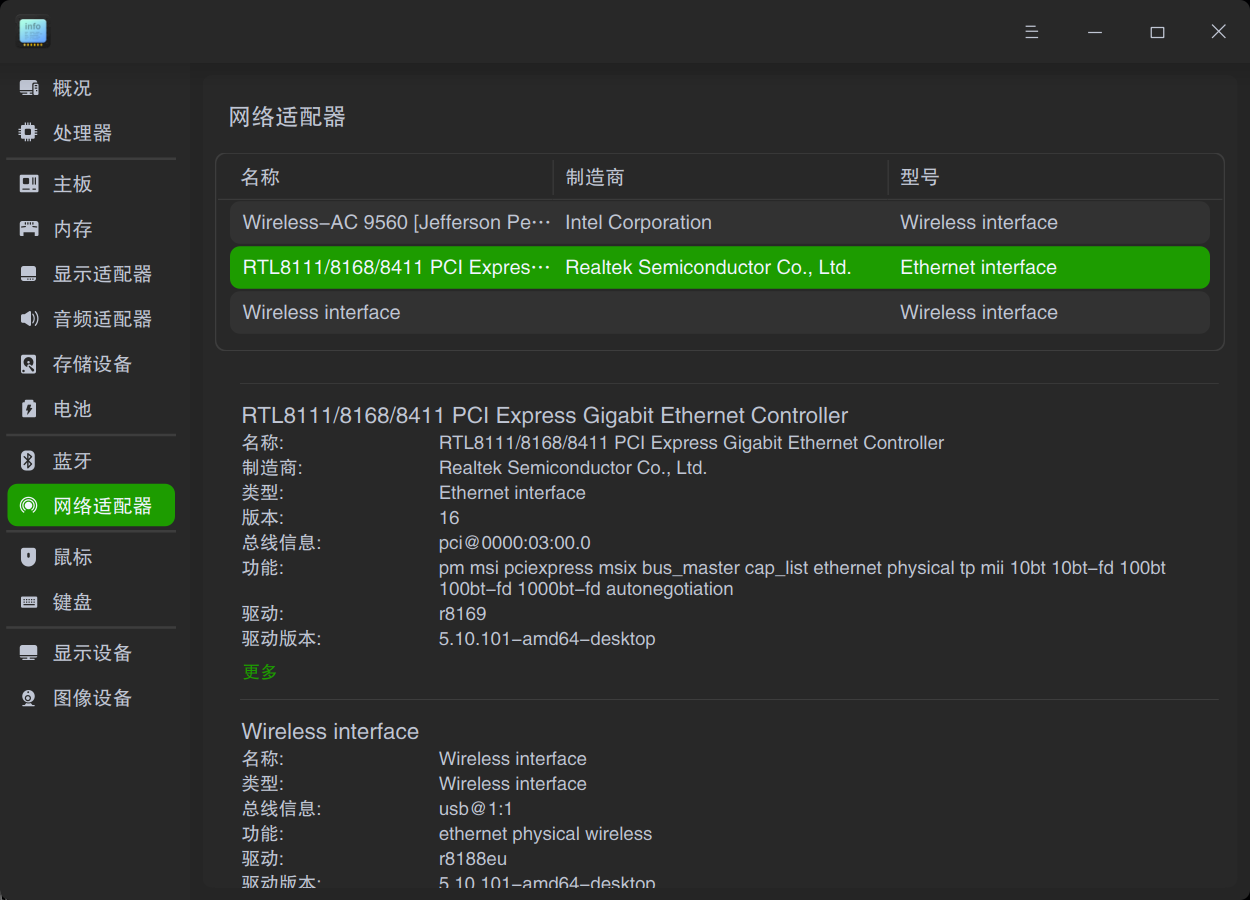
Task: Click the 音频适配器 speaker icon
Action: coord(29,319)
